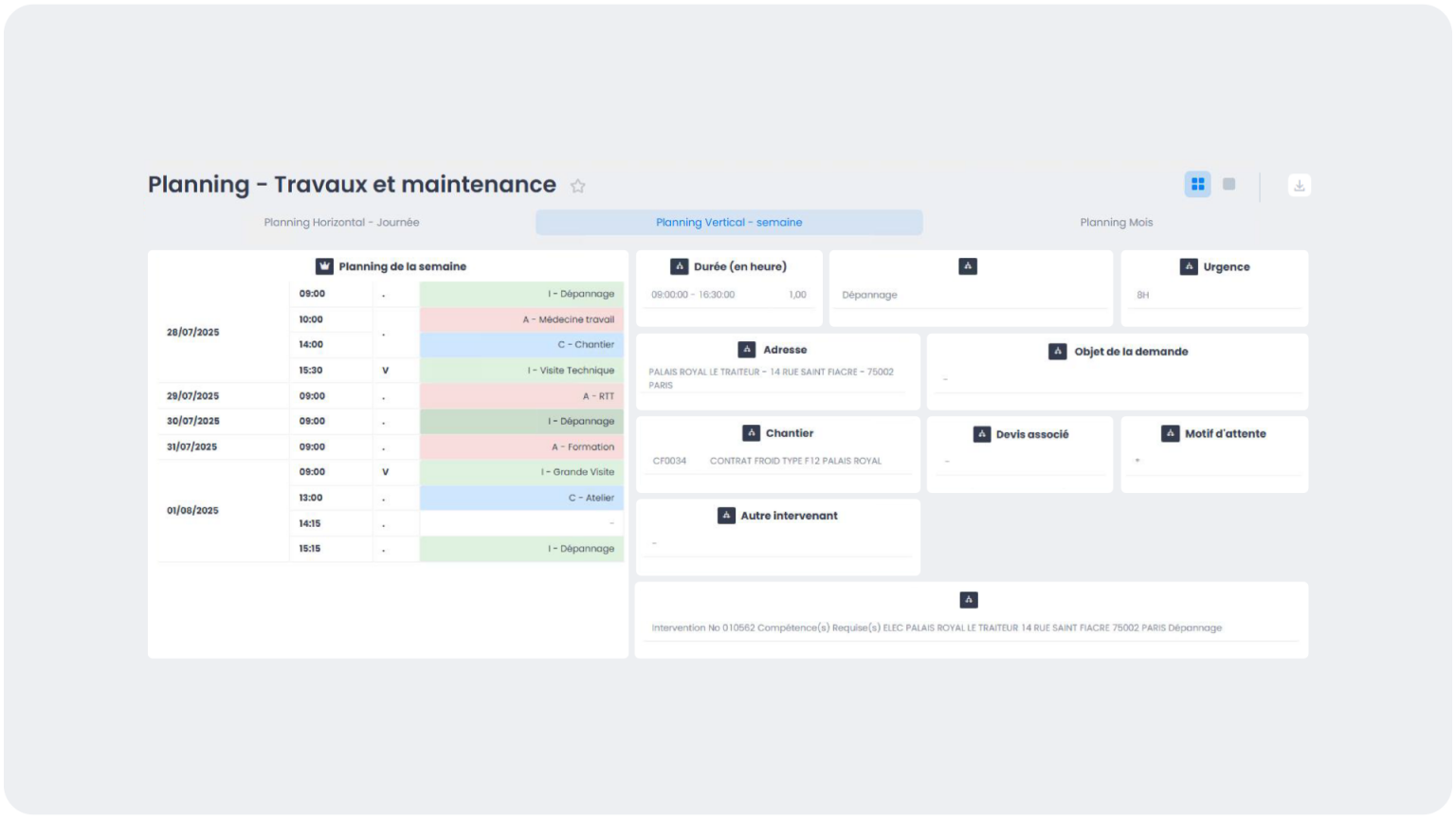The height and width of the screenshot is (819, 1456).
Task: Click the icon next to Chantier header
Action: (x=751, y=433)
